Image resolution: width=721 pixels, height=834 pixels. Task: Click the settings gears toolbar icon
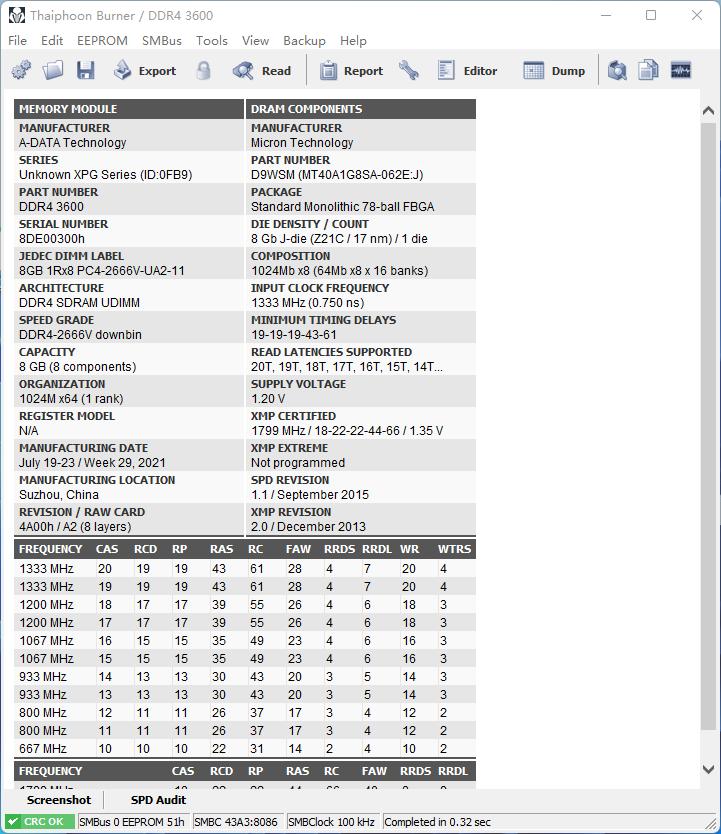point(21,70)
